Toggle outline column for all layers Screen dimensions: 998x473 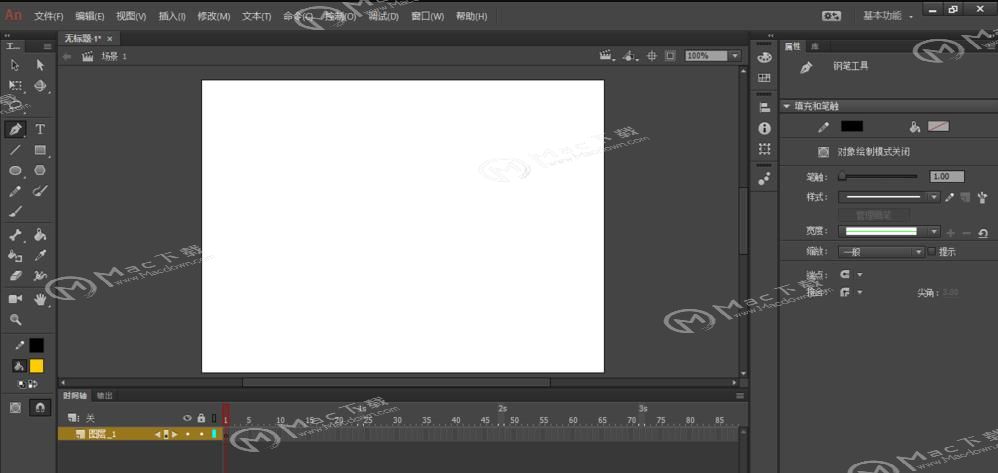tap(214, 418)
